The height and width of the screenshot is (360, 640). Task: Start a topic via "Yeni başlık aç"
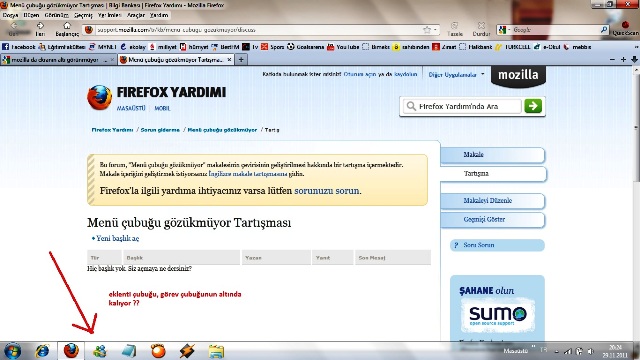118,238
